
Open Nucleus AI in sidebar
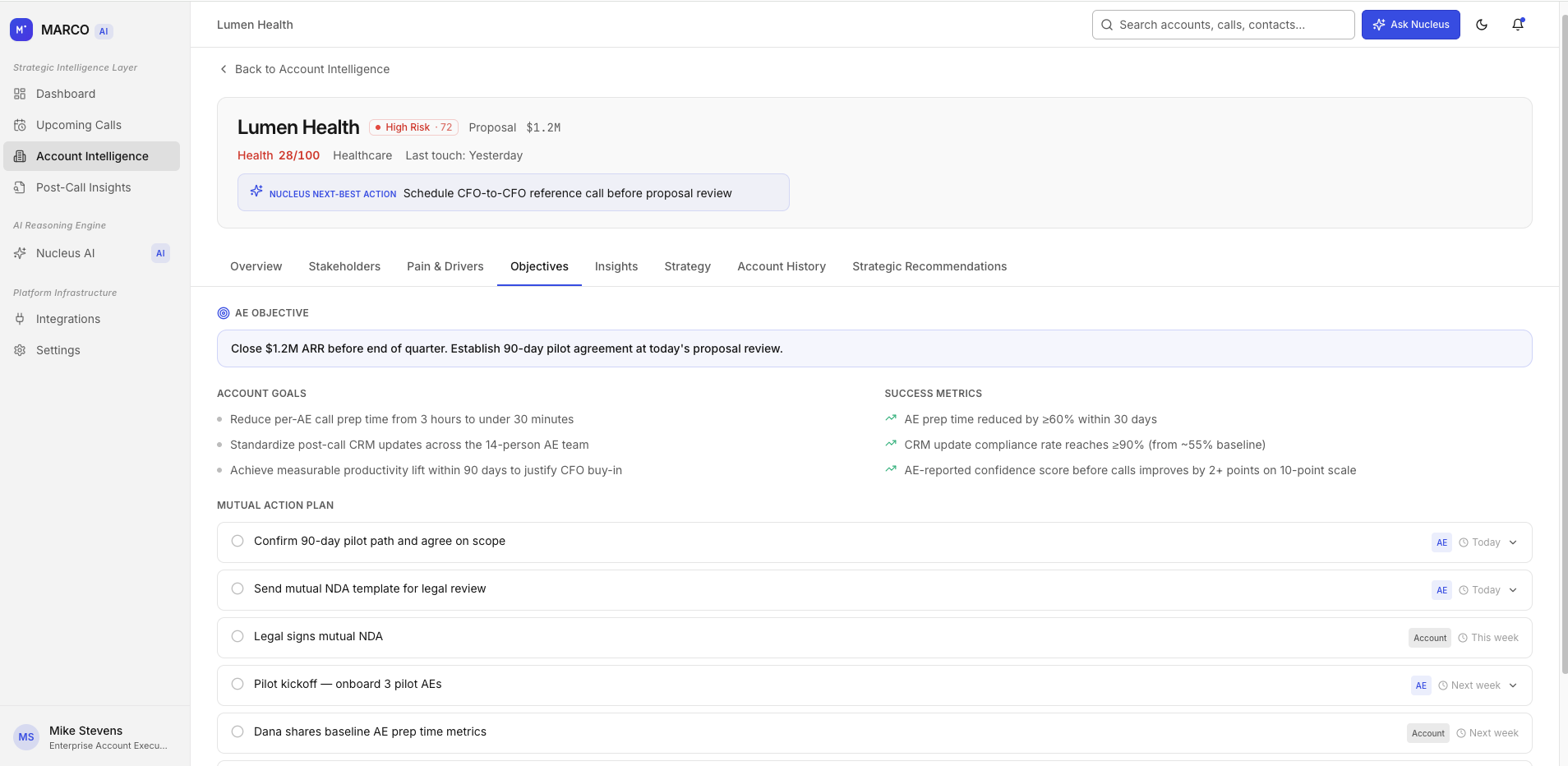91,253
